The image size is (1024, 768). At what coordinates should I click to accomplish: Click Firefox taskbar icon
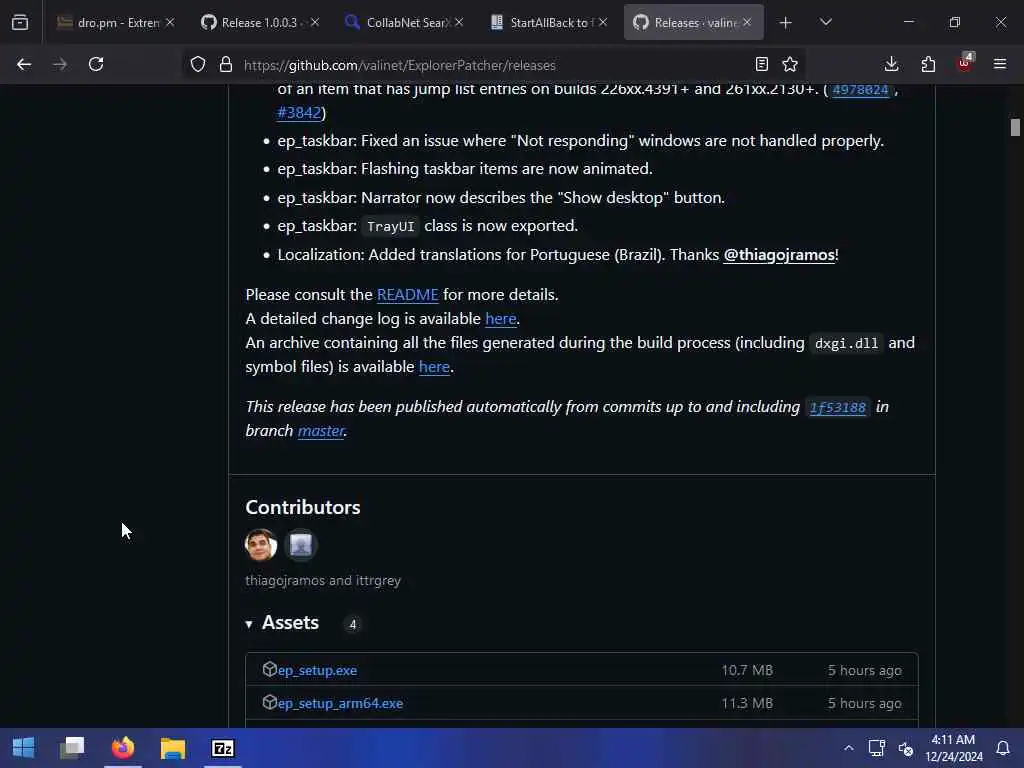tap(123, 748)
